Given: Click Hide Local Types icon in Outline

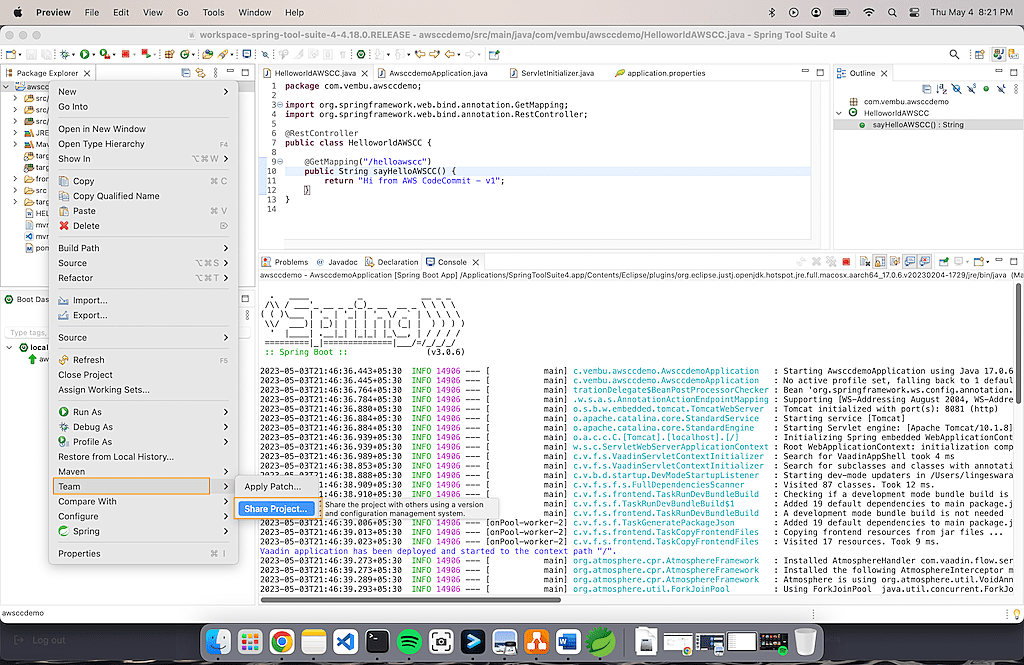Looking at the screenshot, I should click(1000, 89).
